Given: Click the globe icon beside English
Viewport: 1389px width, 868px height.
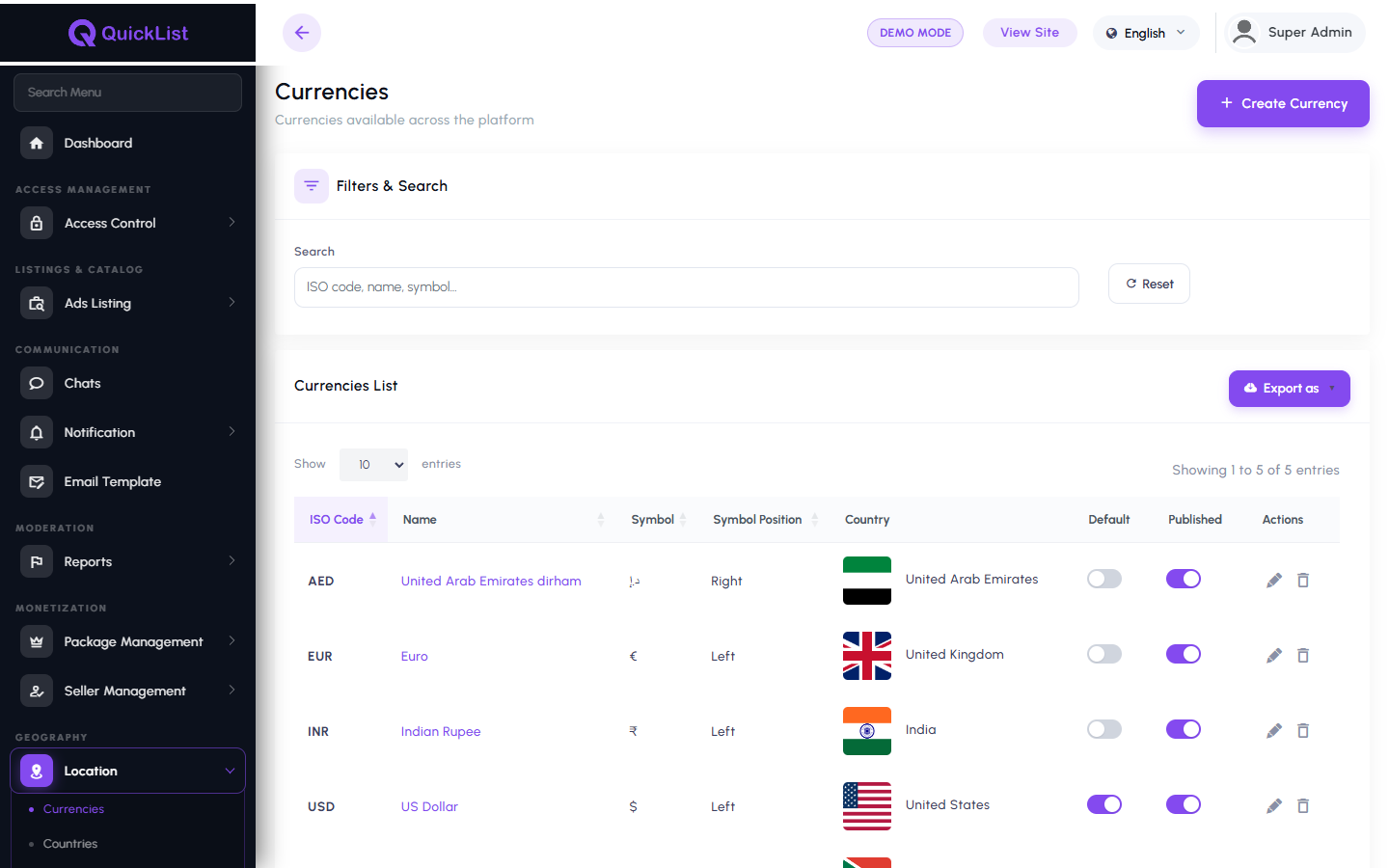Looking at the screenshot, I should click(x=1111, y=33).
